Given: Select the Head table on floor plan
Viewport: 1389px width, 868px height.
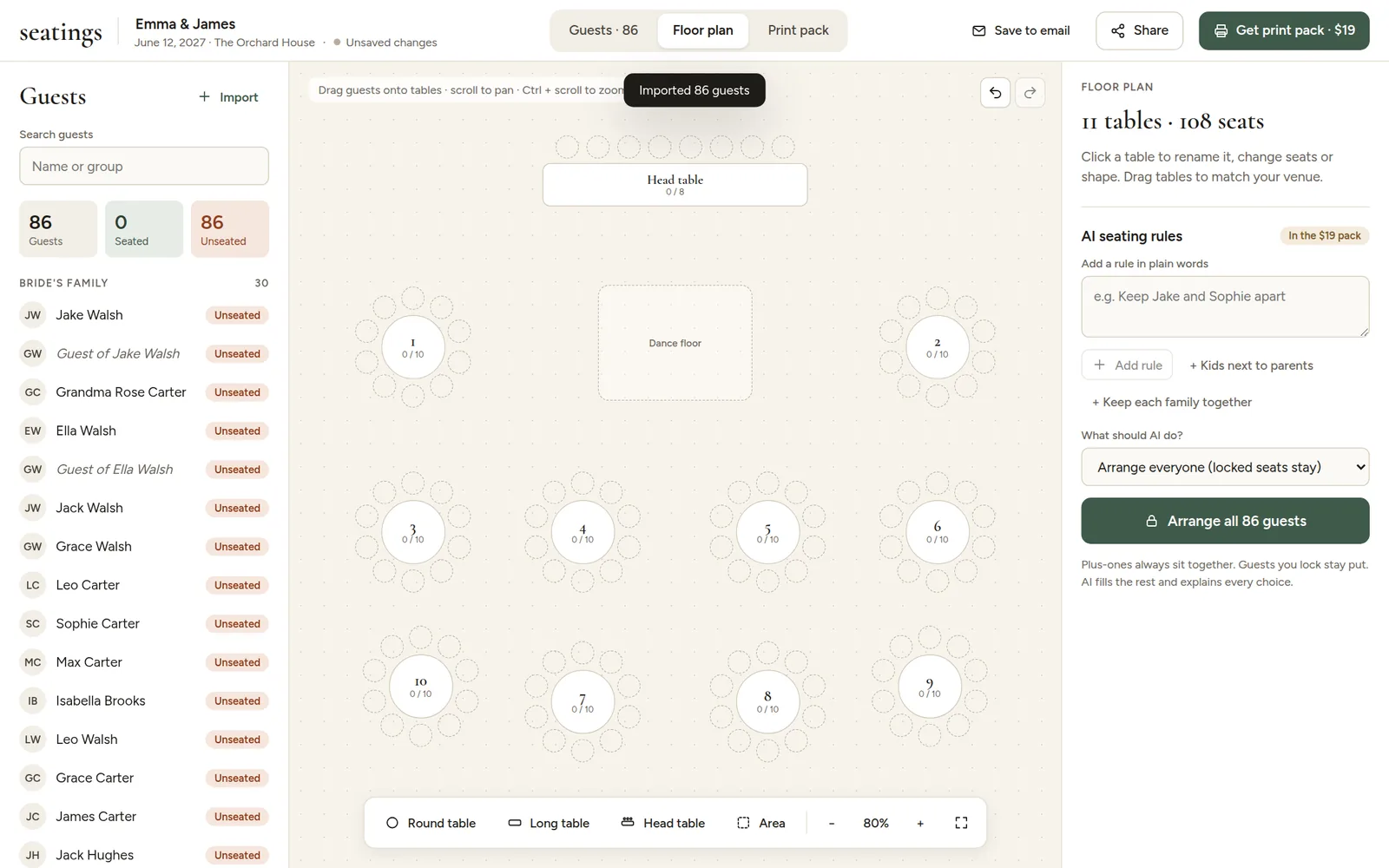Looking at the screenshot, I should coord(675,185).
